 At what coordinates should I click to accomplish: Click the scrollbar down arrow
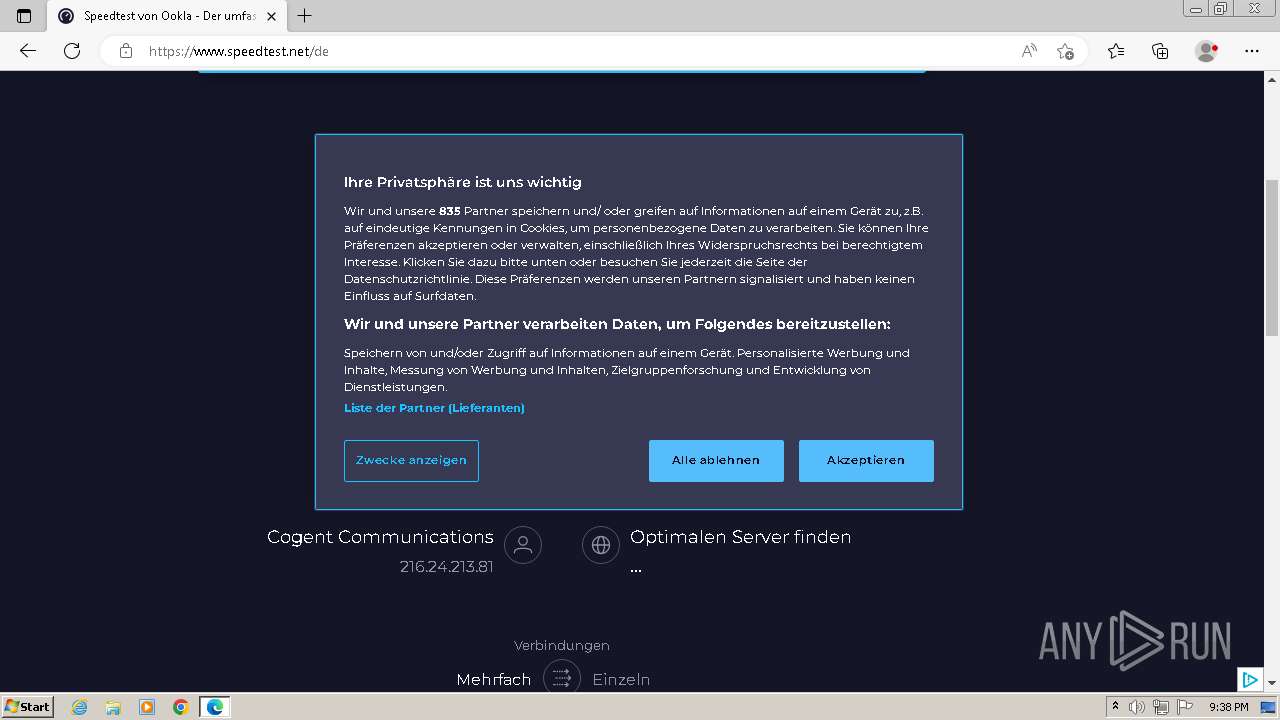tap(1272, 683)
